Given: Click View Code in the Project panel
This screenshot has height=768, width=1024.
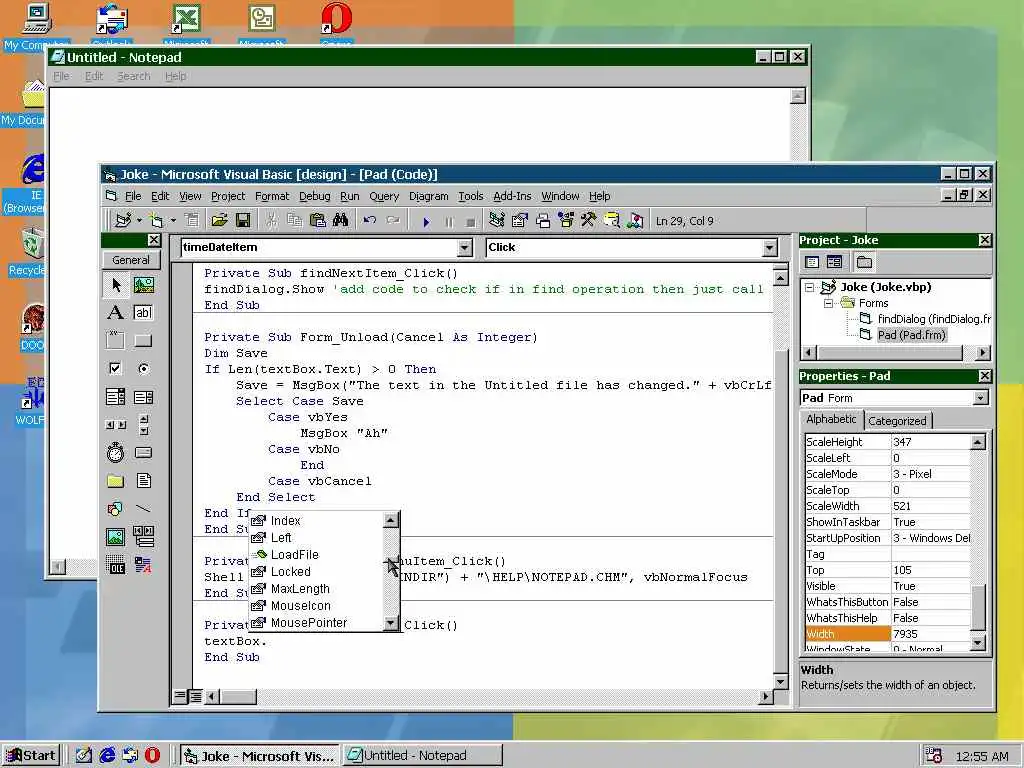Looking at the screenshot, I should pyautogui.click(x=812, y=262).
